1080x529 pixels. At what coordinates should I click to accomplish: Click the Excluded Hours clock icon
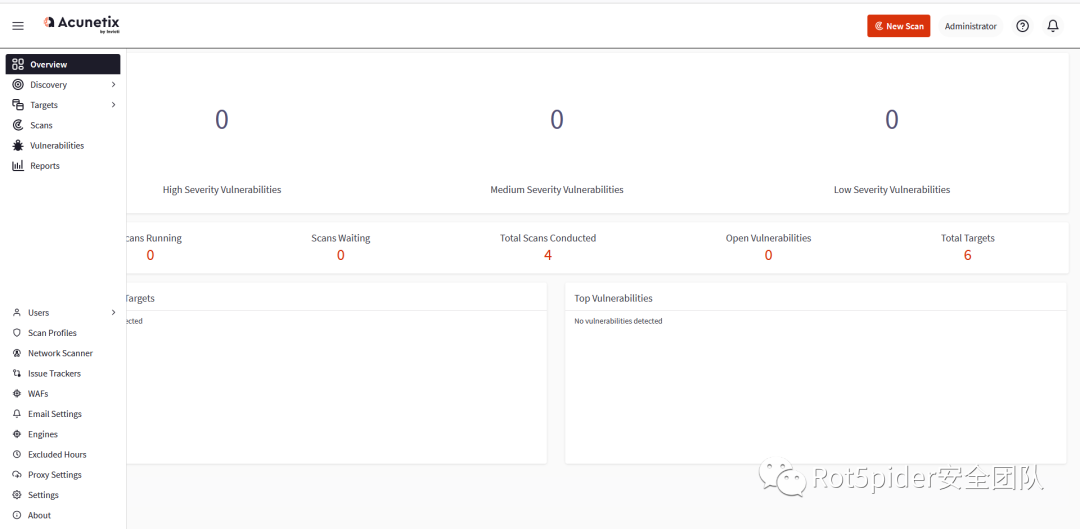click(x=17, y=455)
